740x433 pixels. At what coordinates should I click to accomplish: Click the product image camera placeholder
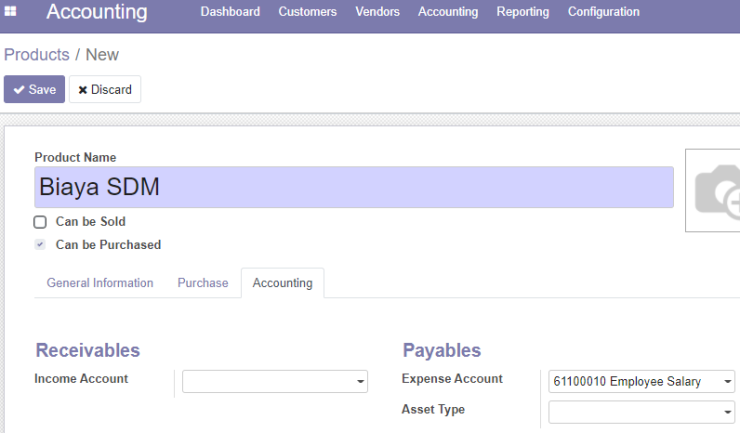pos(713,190)
